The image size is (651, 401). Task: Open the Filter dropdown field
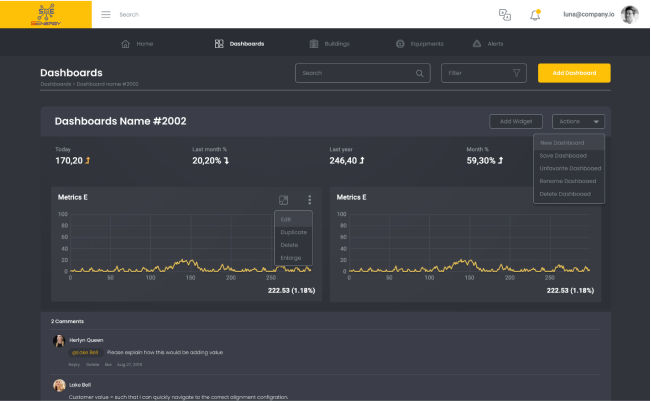484,73
